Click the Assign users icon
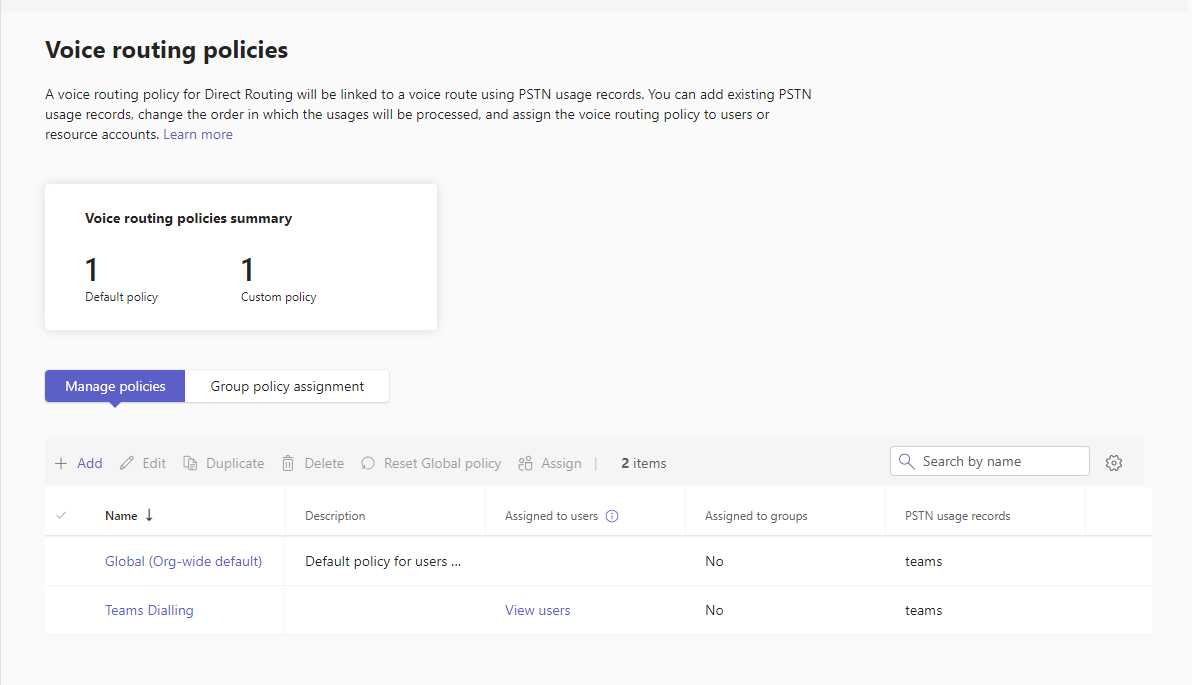This screenshot has height=685, width=1192. [x=526, y=463]
